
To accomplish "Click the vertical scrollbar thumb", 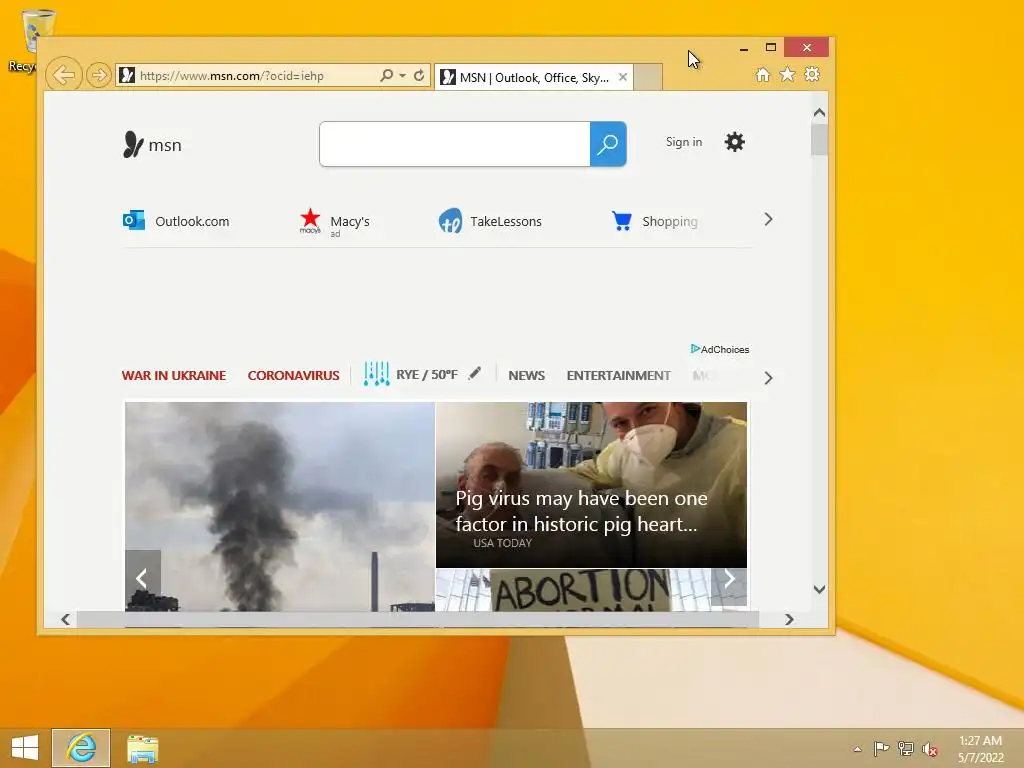I will (820, 140).
